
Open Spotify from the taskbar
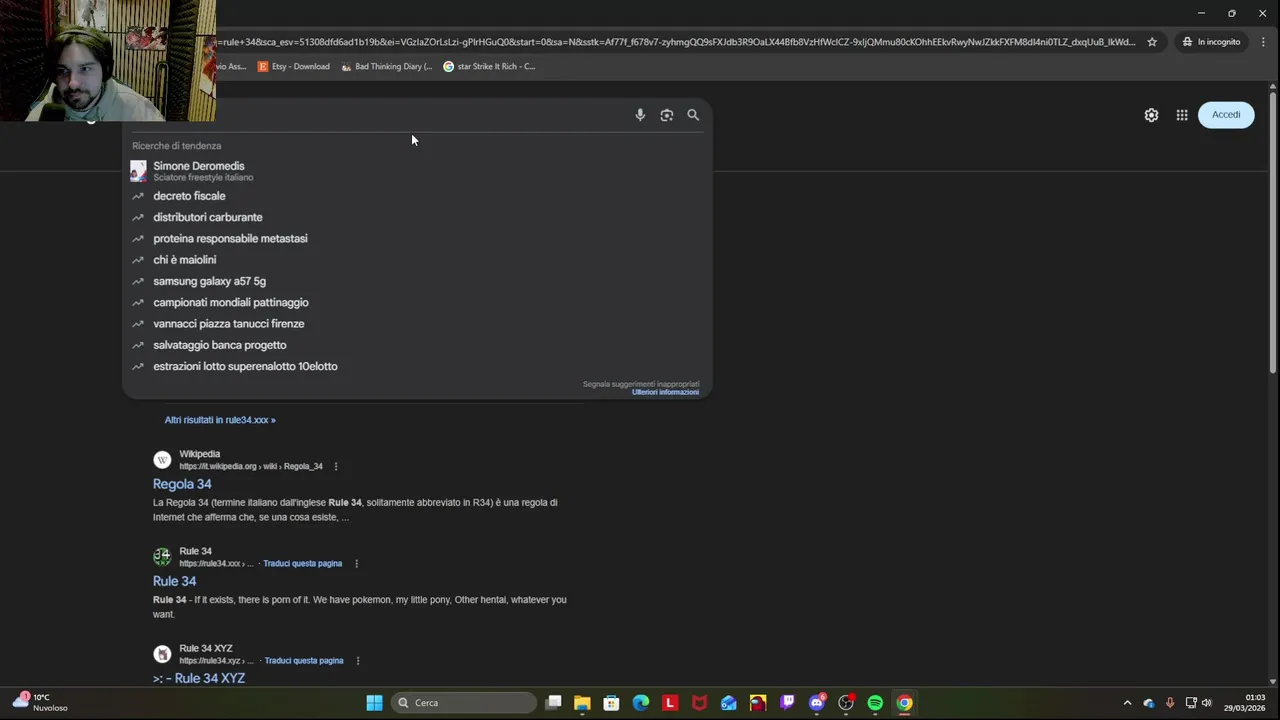click(x=875, y=703)
